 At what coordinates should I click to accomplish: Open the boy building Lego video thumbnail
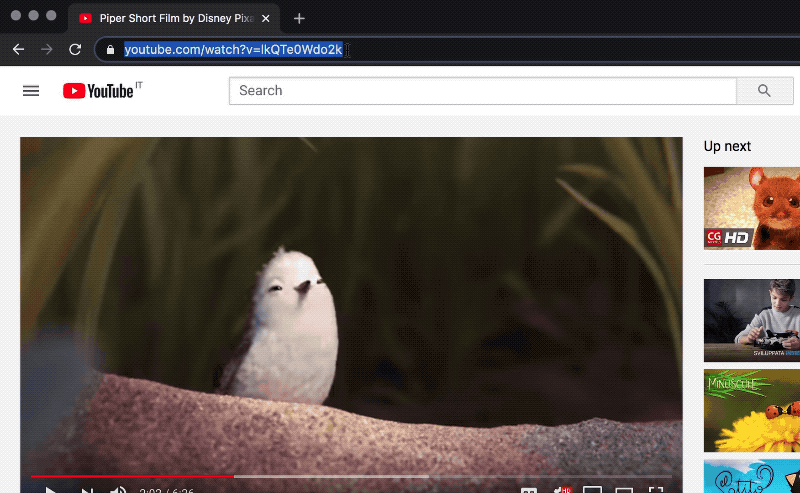point(752,320)
